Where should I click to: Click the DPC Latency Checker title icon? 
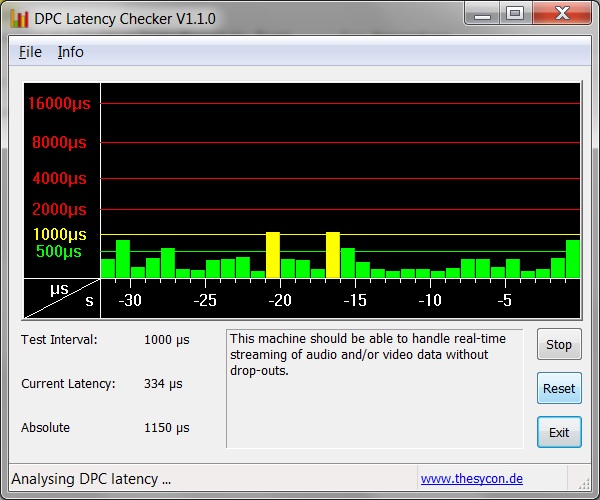click(19, 18)
